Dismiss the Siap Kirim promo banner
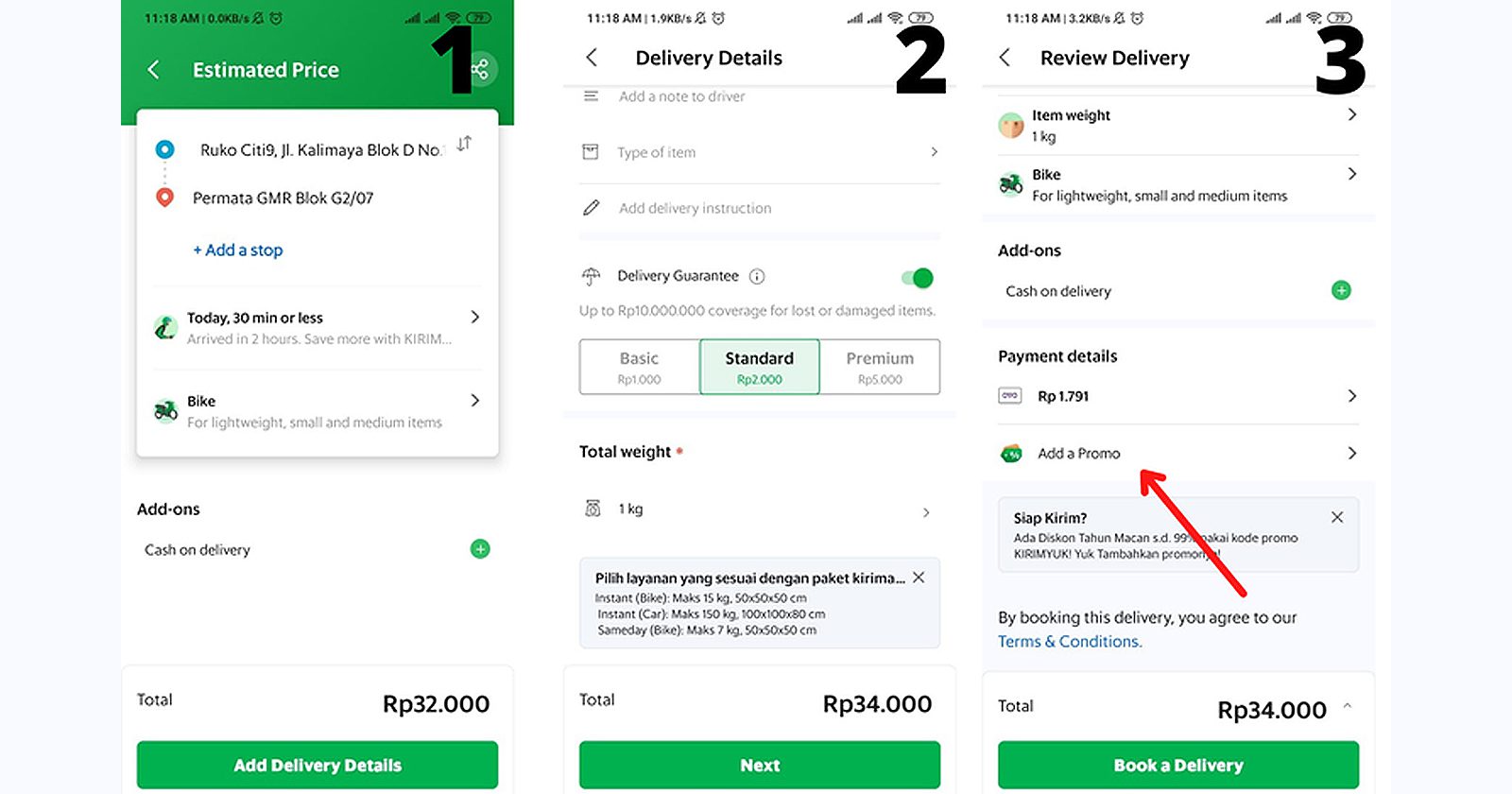 click(x=1337, y=517)
